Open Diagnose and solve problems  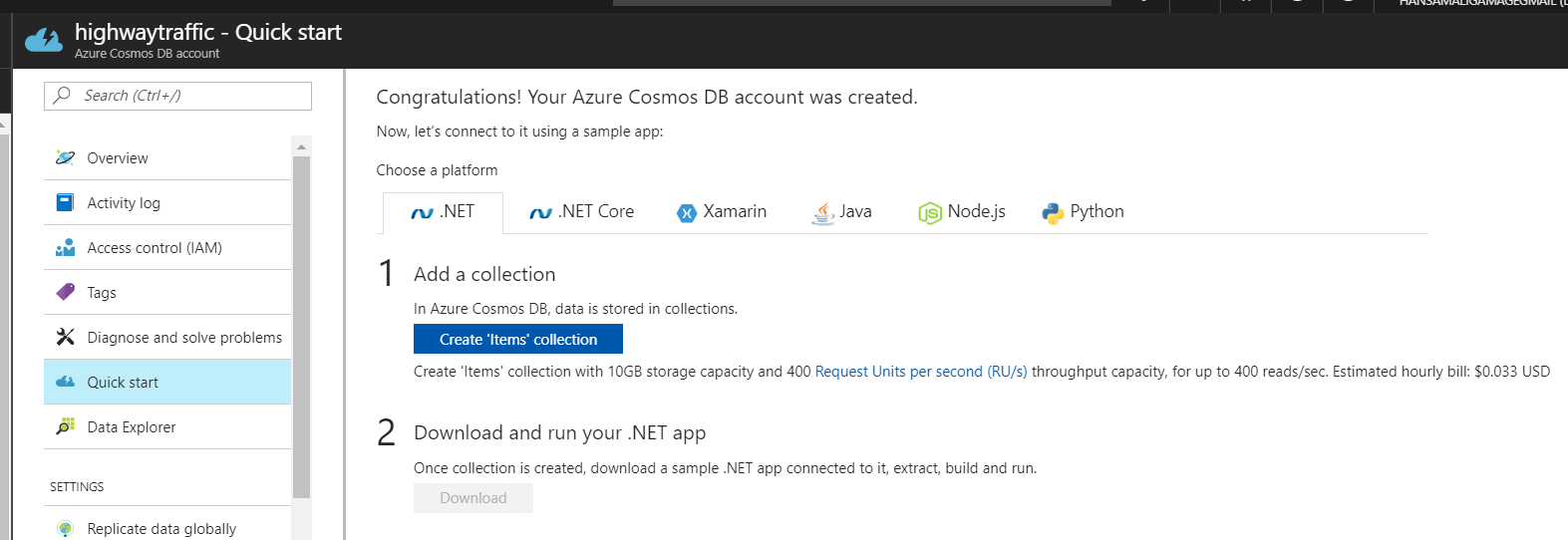pos(167,337)
